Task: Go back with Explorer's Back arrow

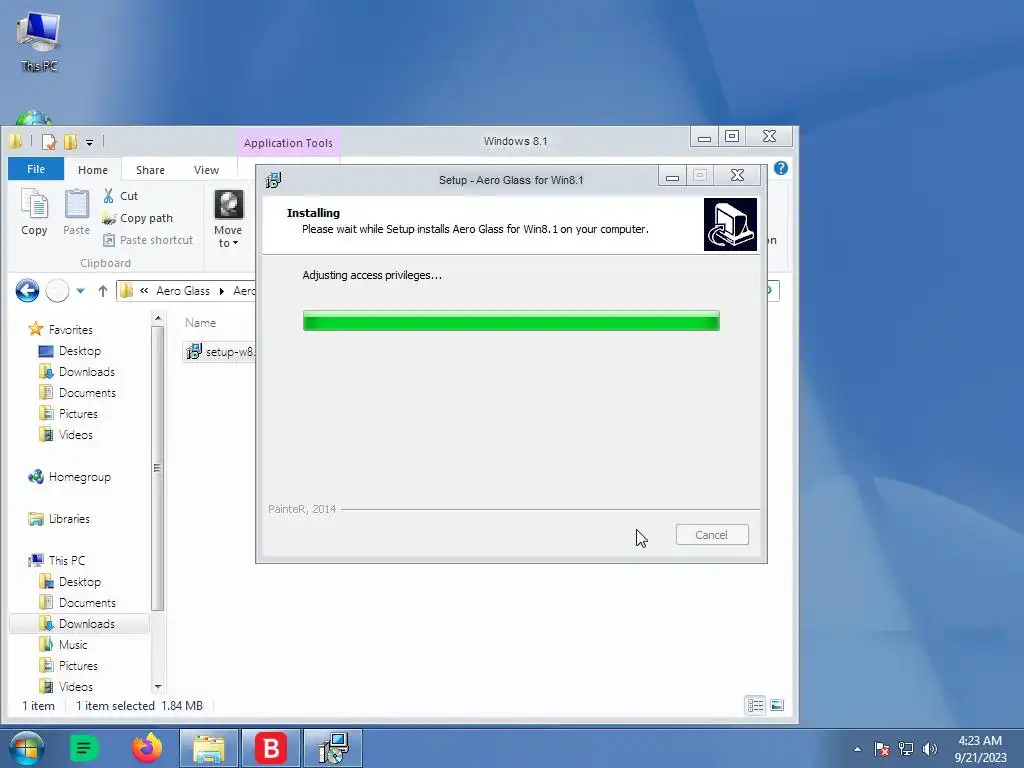Action: 27,291
